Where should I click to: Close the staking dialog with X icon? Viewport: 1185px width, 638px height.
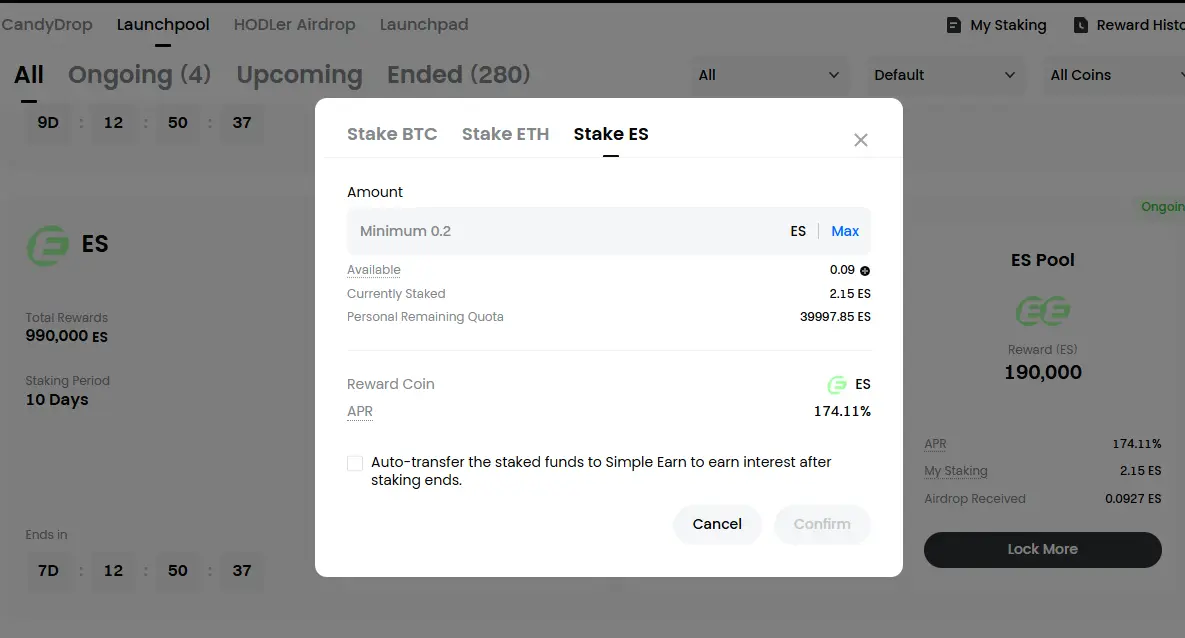[x=860, y=140]
